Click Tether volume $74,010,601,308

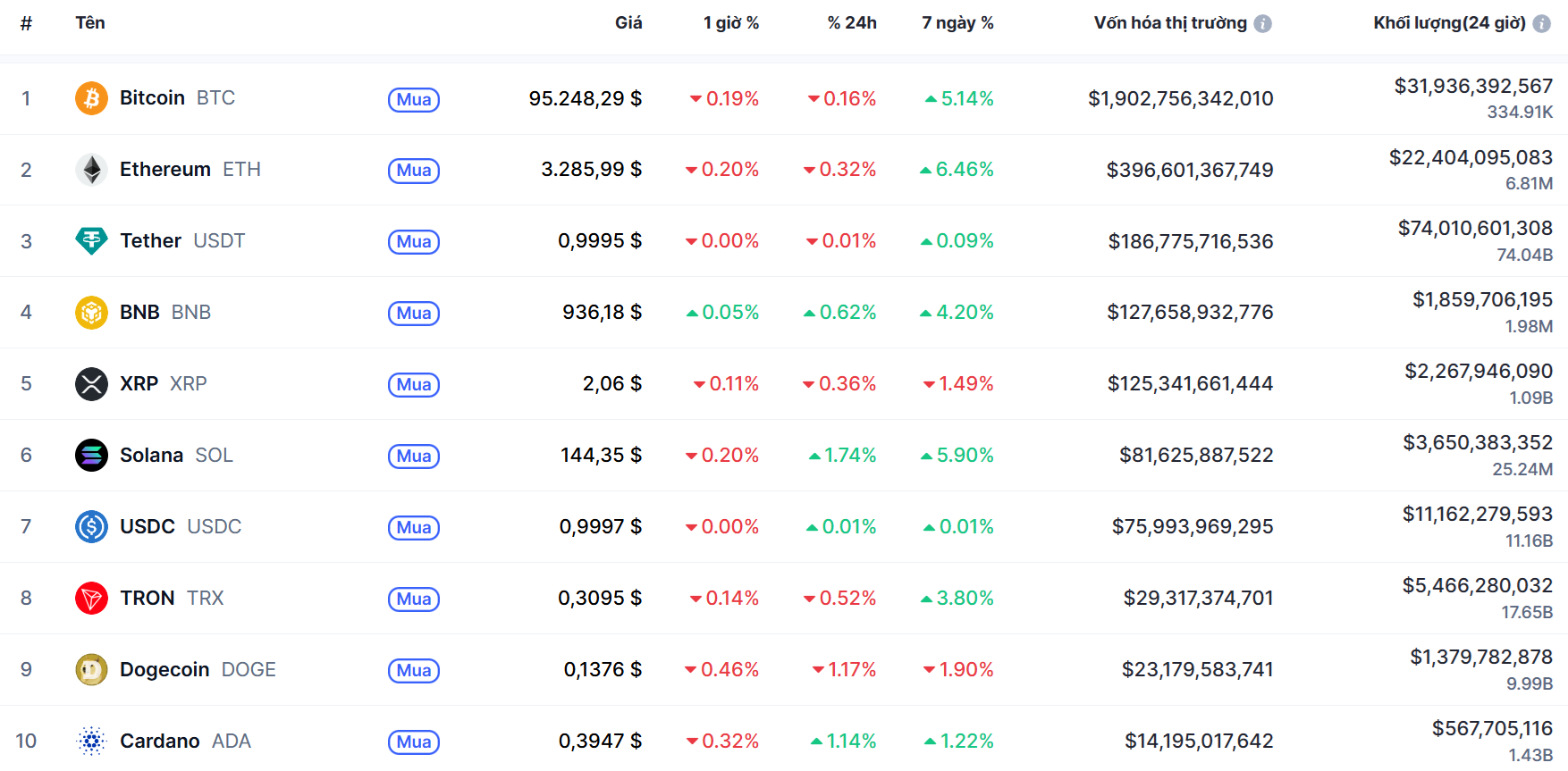pyautogui.click(x=1475, y=229)
